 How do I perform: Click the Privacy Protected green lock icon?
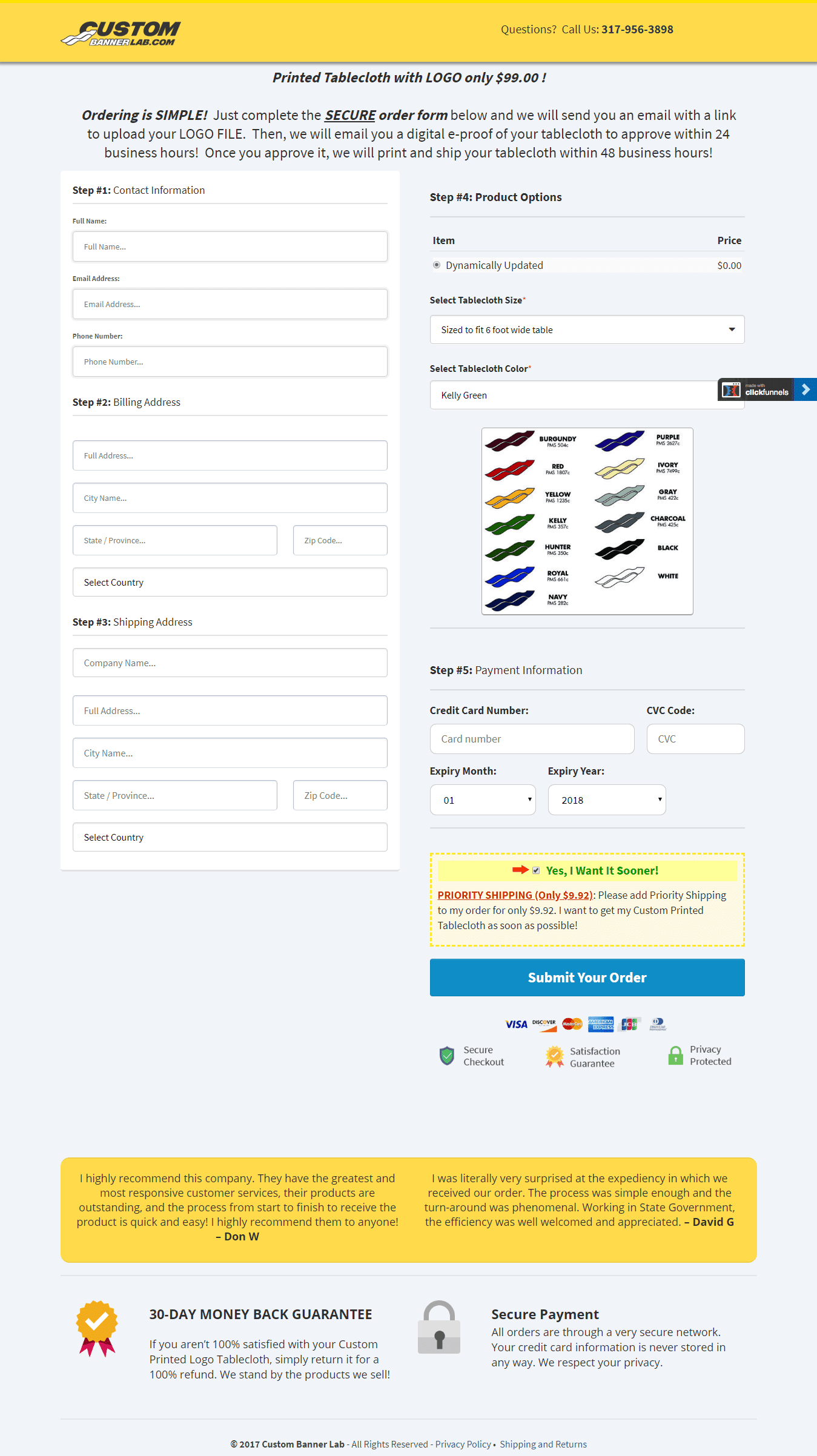point(675,1056)
